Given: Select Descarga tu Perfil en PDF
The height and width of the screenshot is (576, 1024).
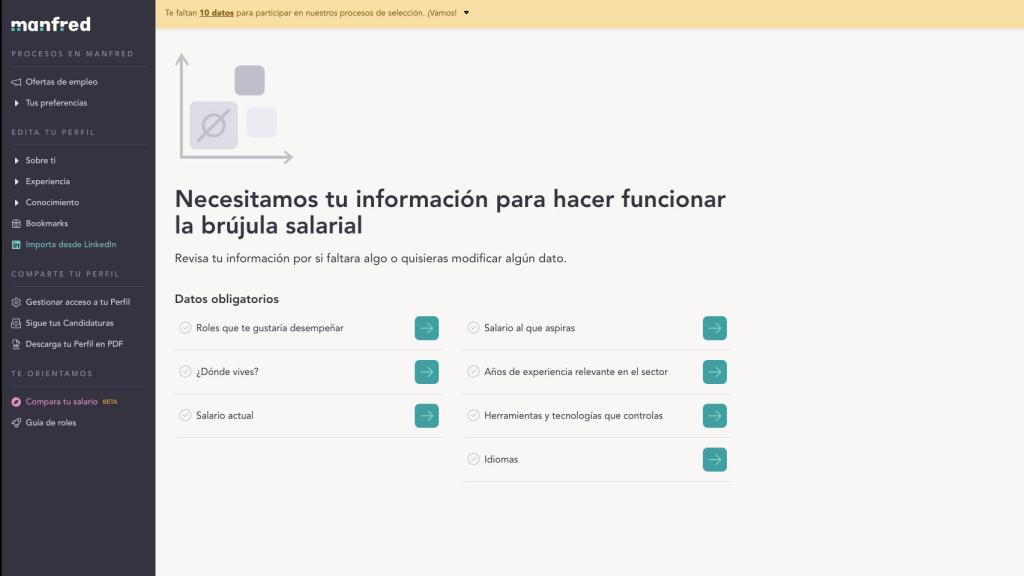Looking at the screenshot, I should coord(74,344).
